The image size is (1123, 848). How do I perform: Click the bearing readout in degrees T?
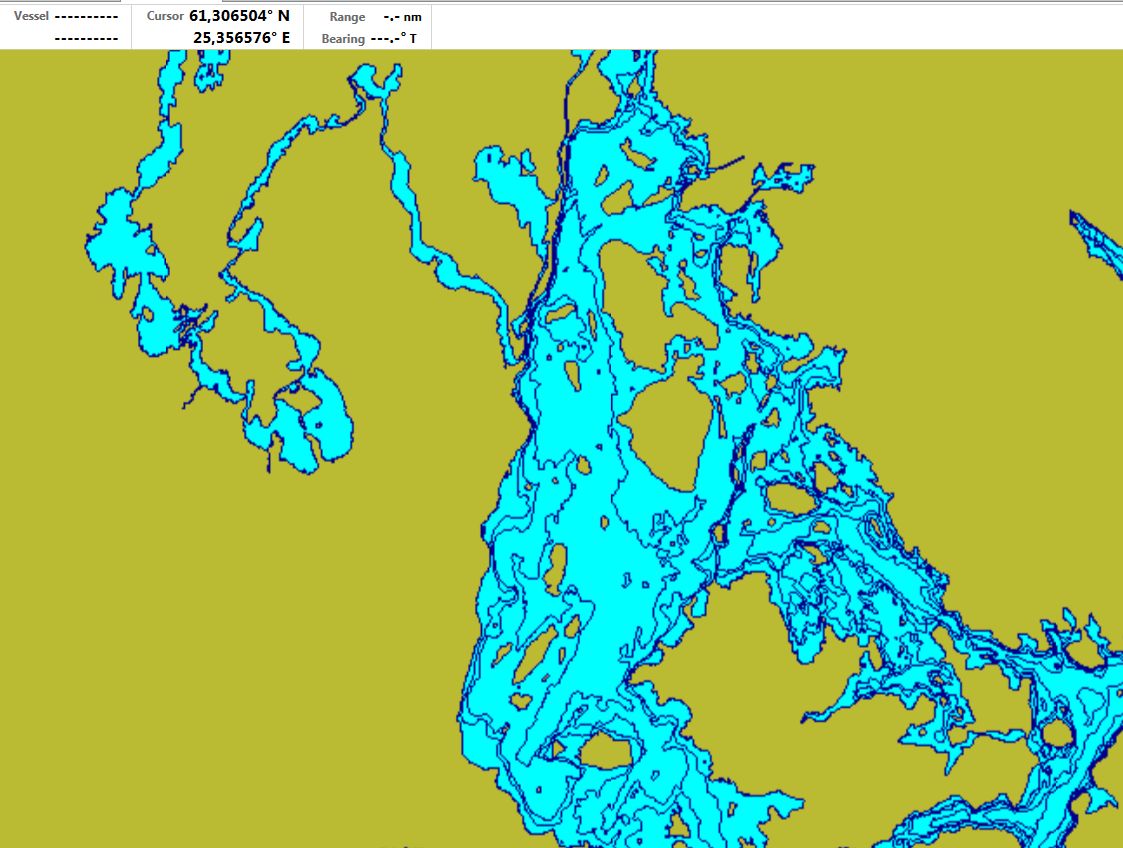click(394, 39)
